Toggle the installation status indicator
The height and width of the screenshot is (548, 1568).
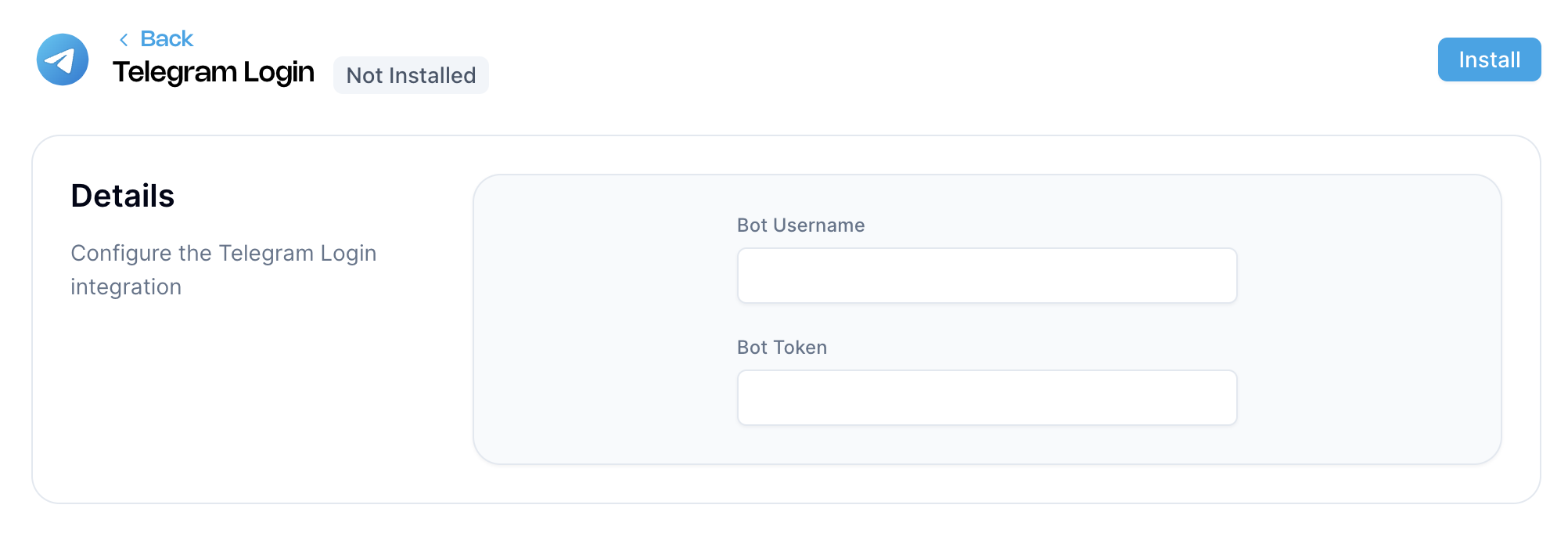click(x=411, y=75)
